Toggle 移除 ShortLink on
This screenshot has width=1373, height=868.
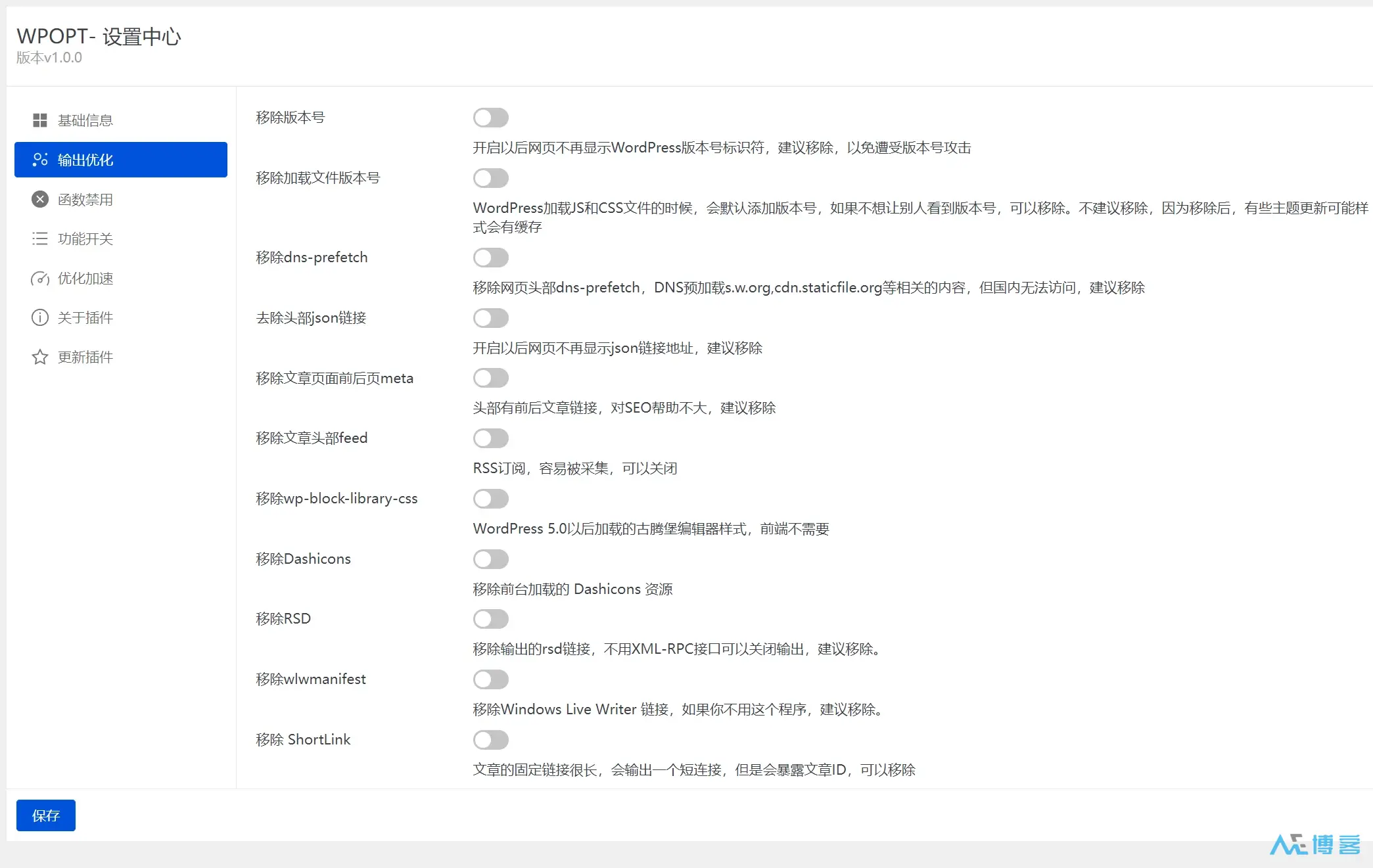(x=490, y=740)
